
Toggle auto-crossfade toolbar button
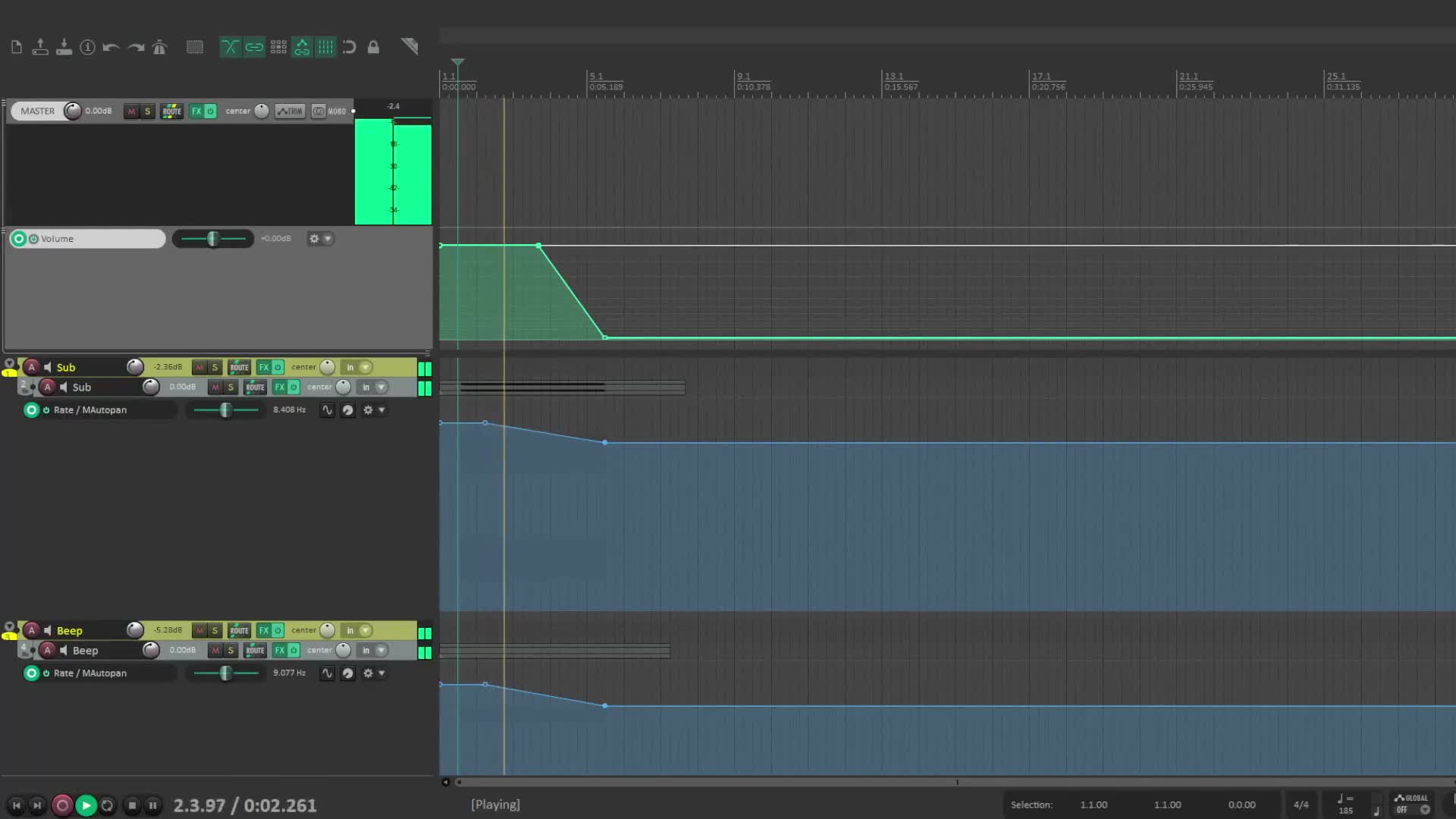point(230,47)
